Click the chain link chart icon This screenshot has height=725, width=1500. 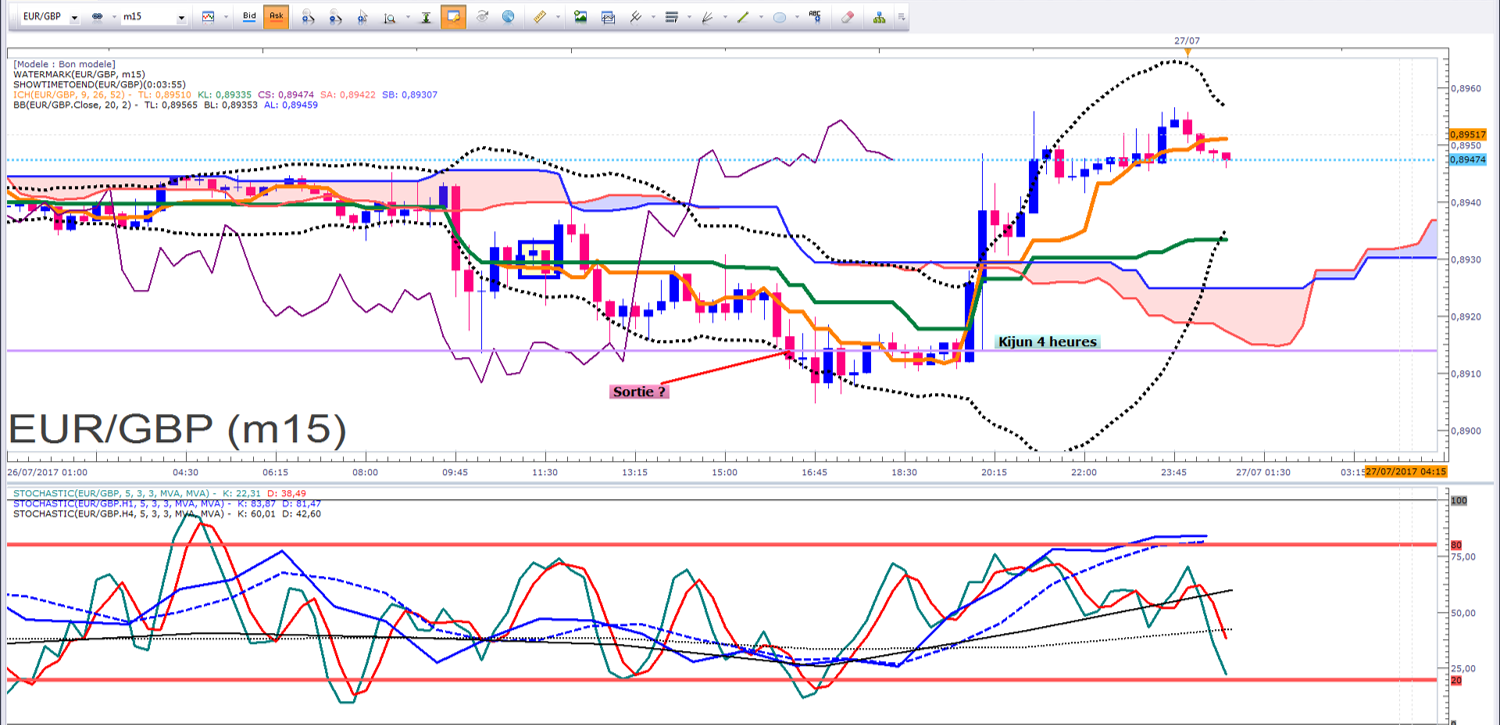98,17
